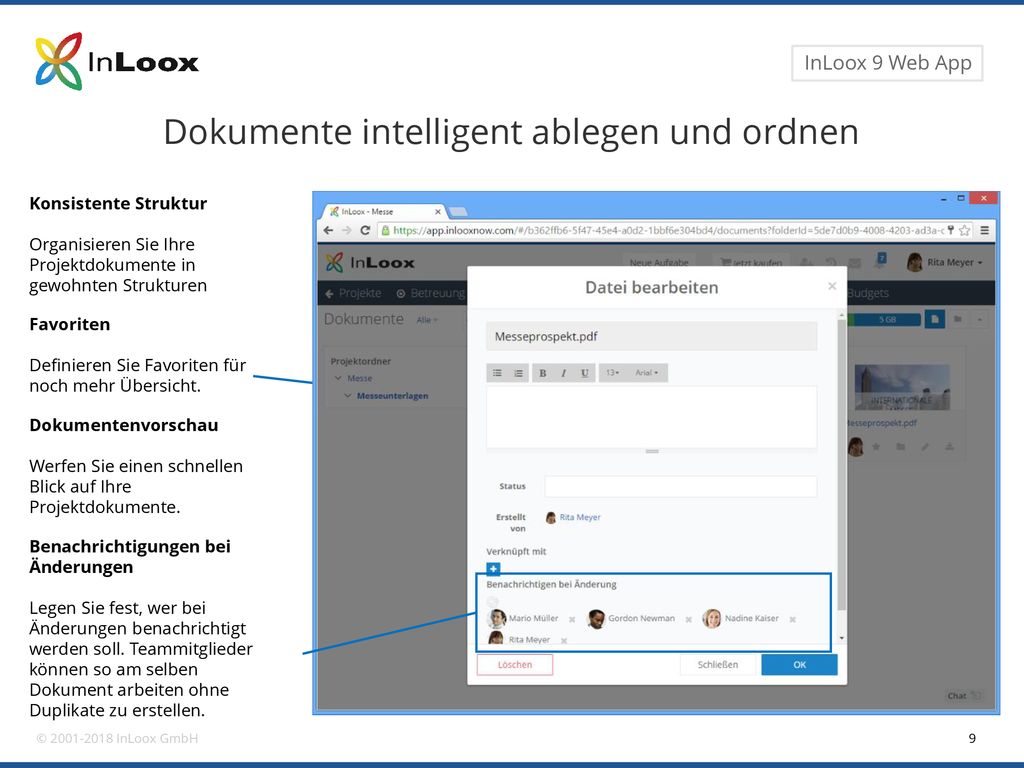Click the bookmark star in the address bar
1024x768 pixels.
(964, 230)
